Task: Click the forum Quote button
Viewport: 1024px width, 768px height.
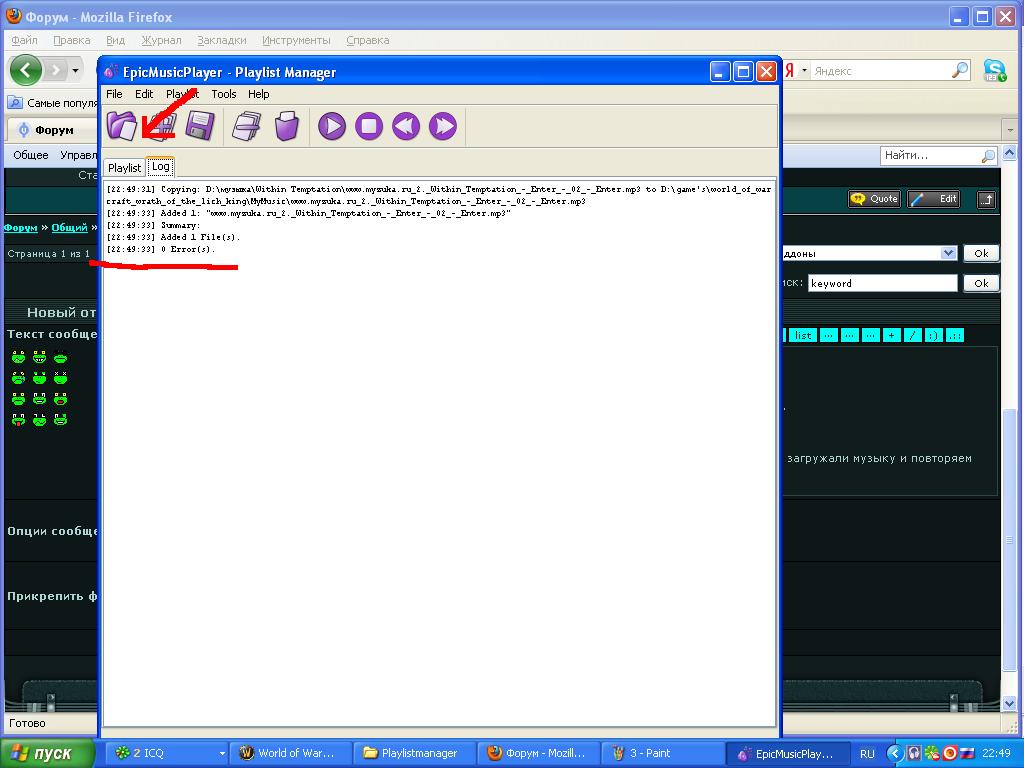Action: [x=874, y=199]
